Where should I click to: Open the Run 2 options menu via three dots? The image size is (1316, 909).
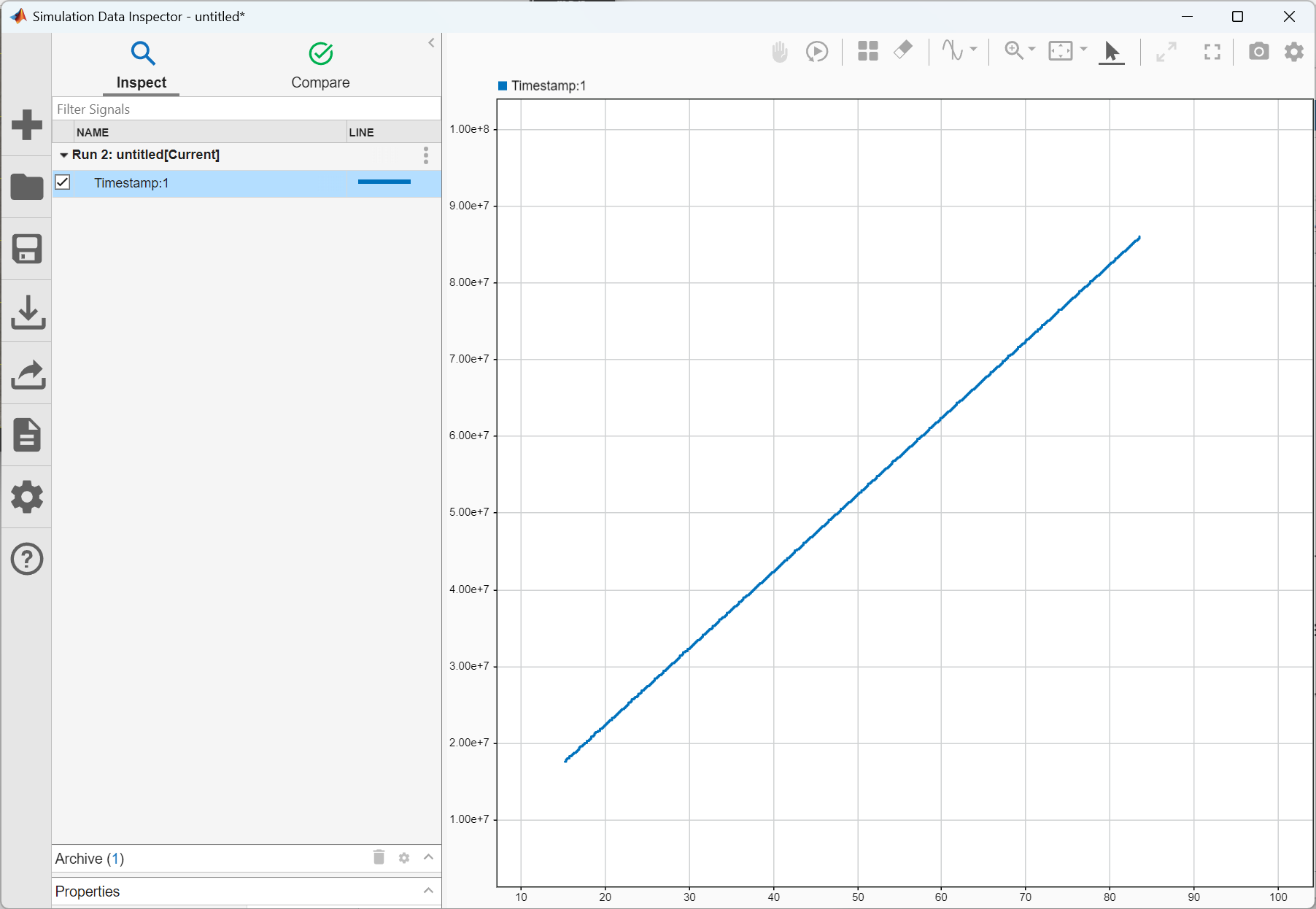425,155
